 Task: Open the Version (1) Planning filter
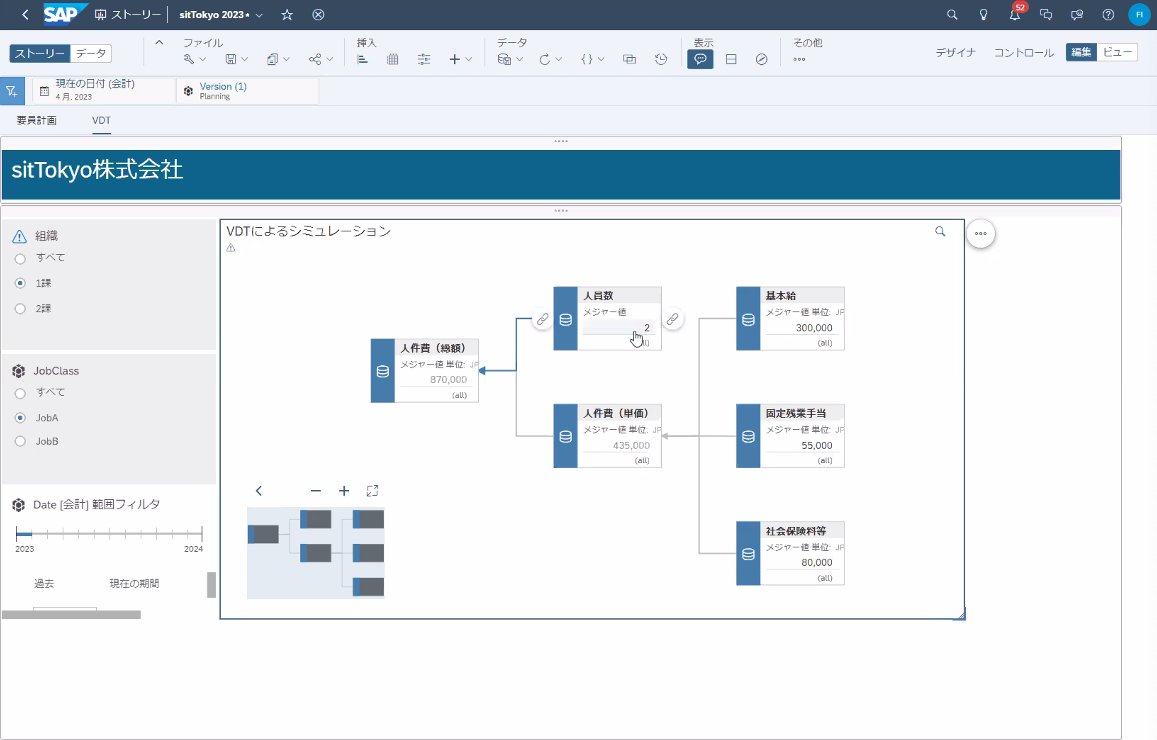click(248, 91)
